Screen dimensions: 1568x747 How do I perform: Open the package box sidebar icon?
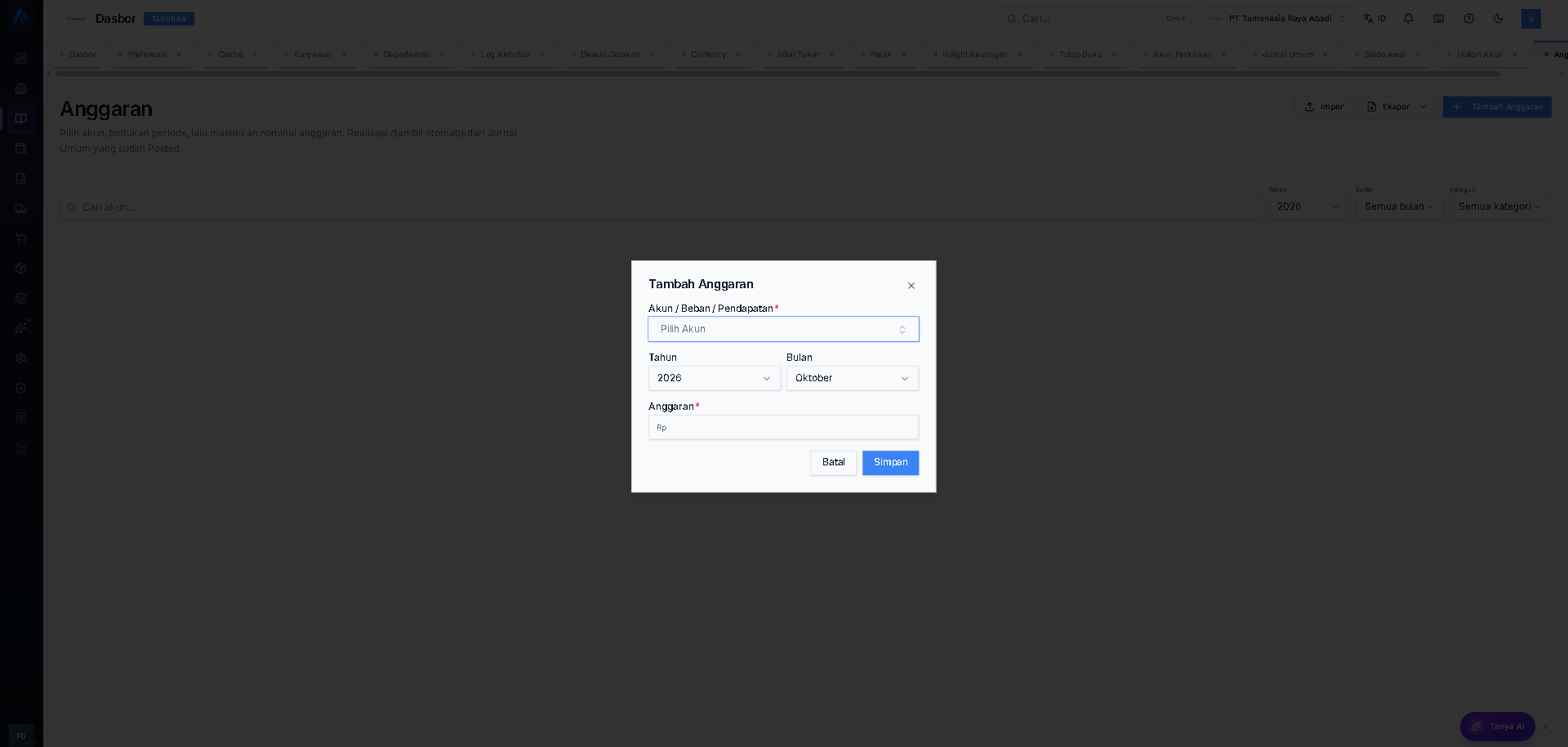21,269
